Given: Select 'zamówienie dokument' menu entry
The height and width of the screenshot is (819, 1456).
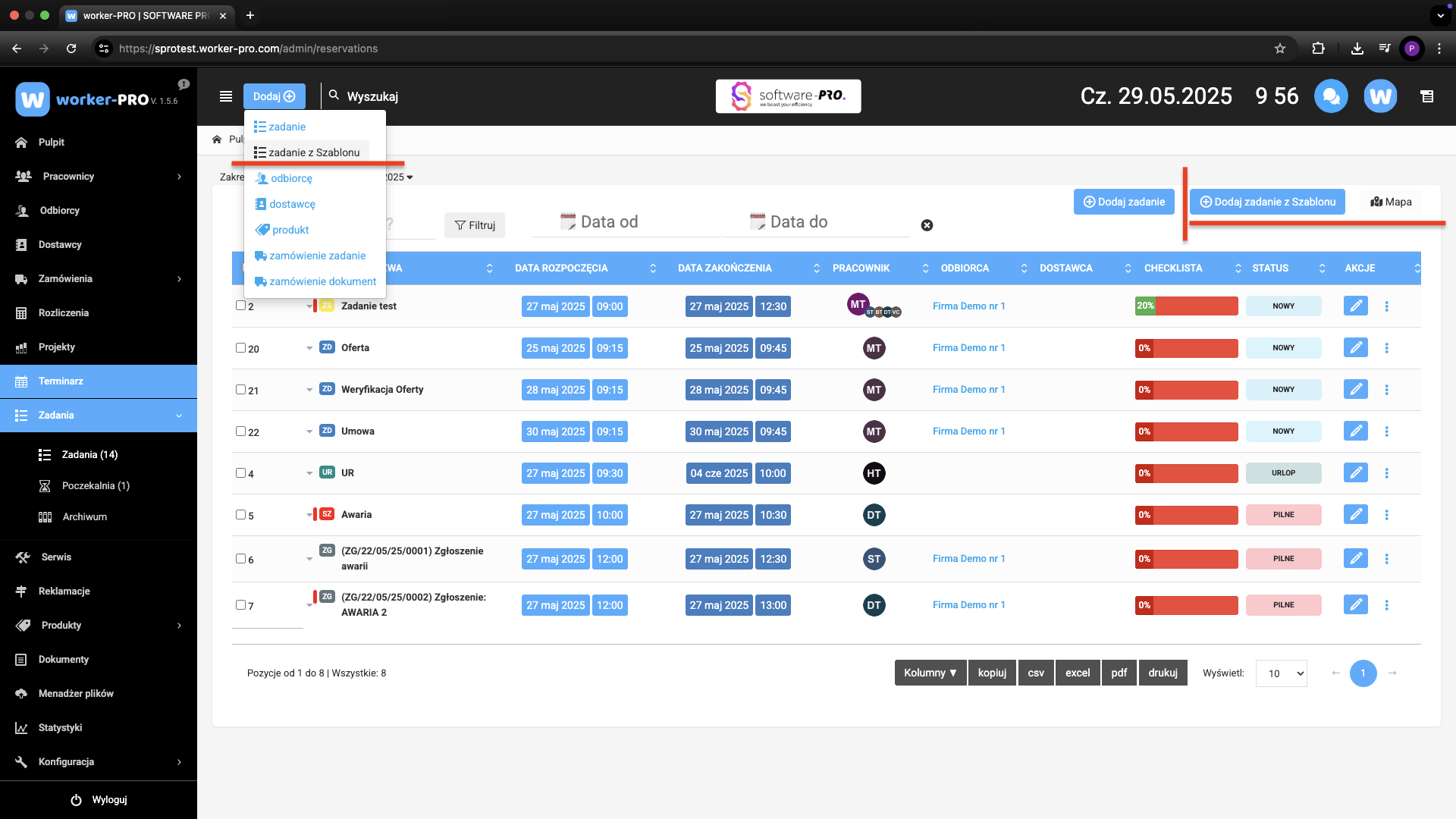Looking at the screenshot, I should (322, 281).
